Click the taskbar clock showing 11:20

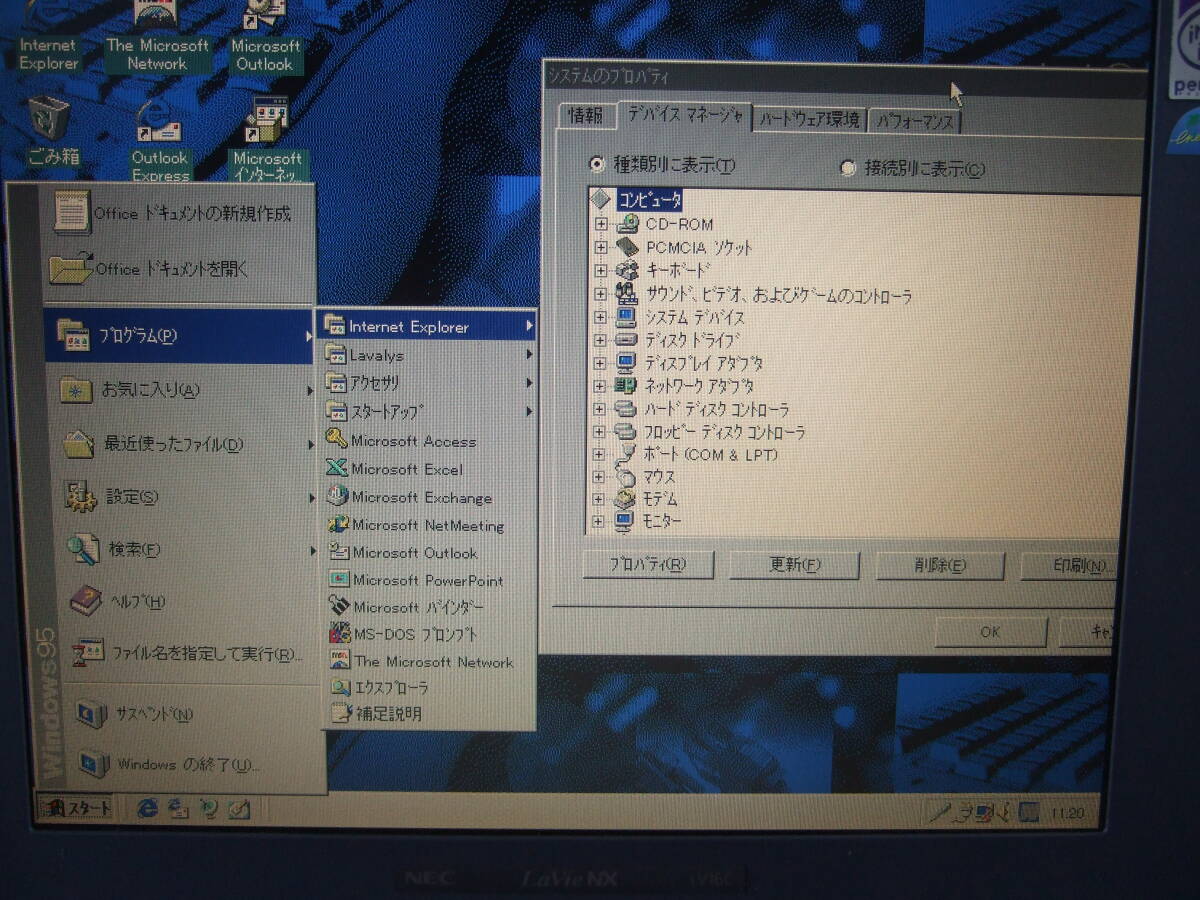[x=1068, y=813]
